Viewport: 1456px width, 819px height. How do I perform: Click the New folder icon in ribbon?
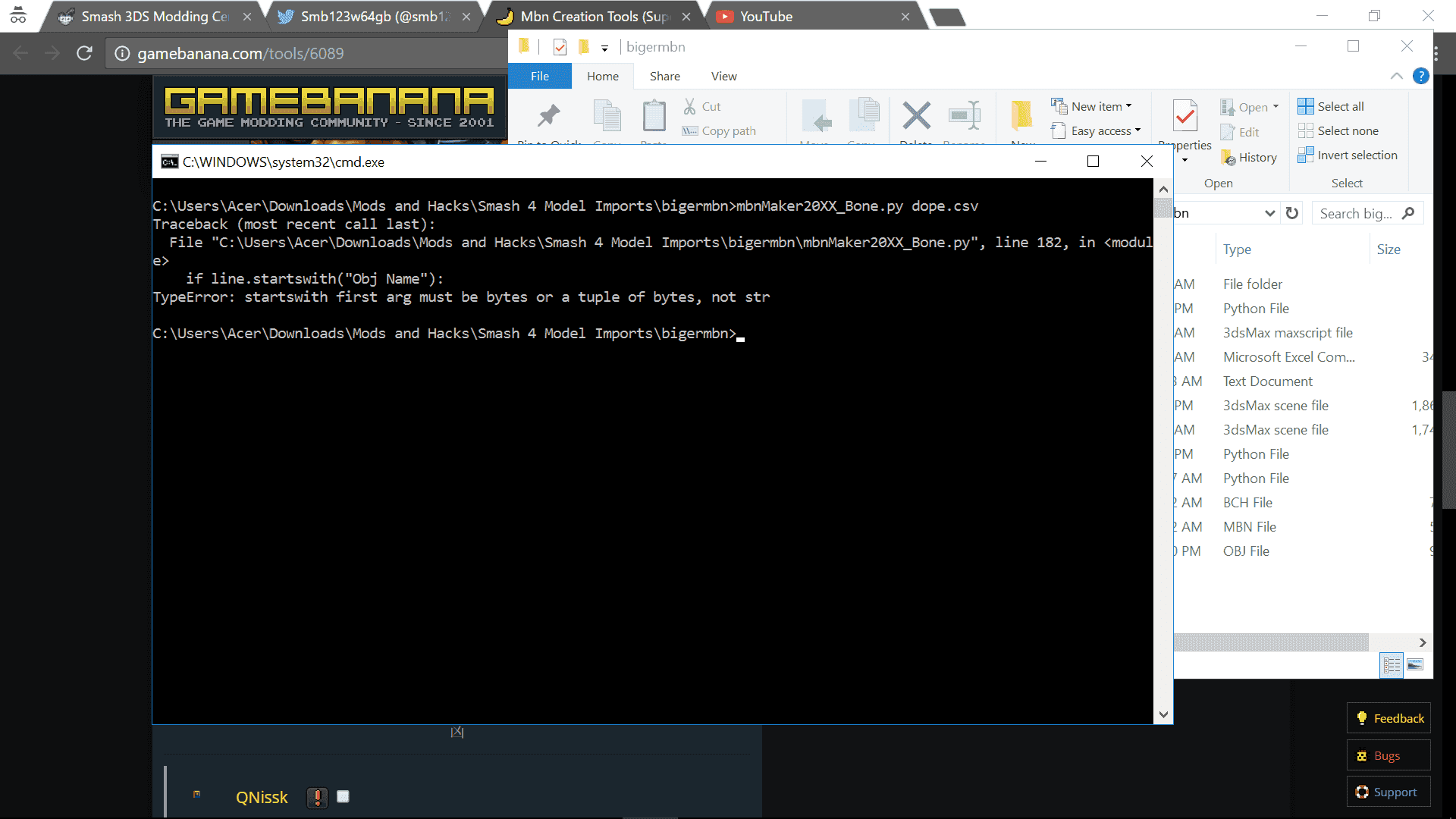(x=1021, y=116)
